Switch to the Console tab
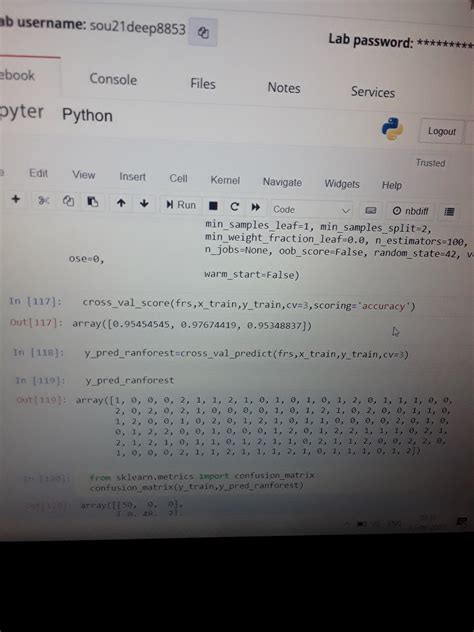 coord(113,79)
